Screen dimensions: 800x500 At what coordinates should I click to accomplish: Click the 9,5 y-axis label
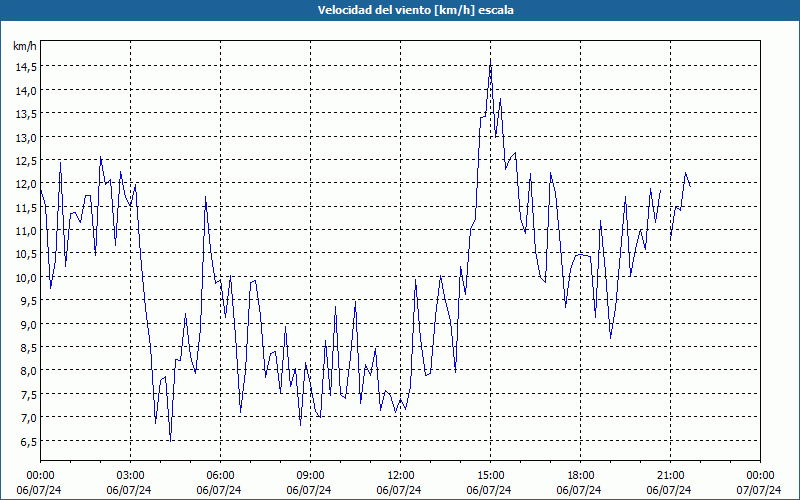(28, 301)
